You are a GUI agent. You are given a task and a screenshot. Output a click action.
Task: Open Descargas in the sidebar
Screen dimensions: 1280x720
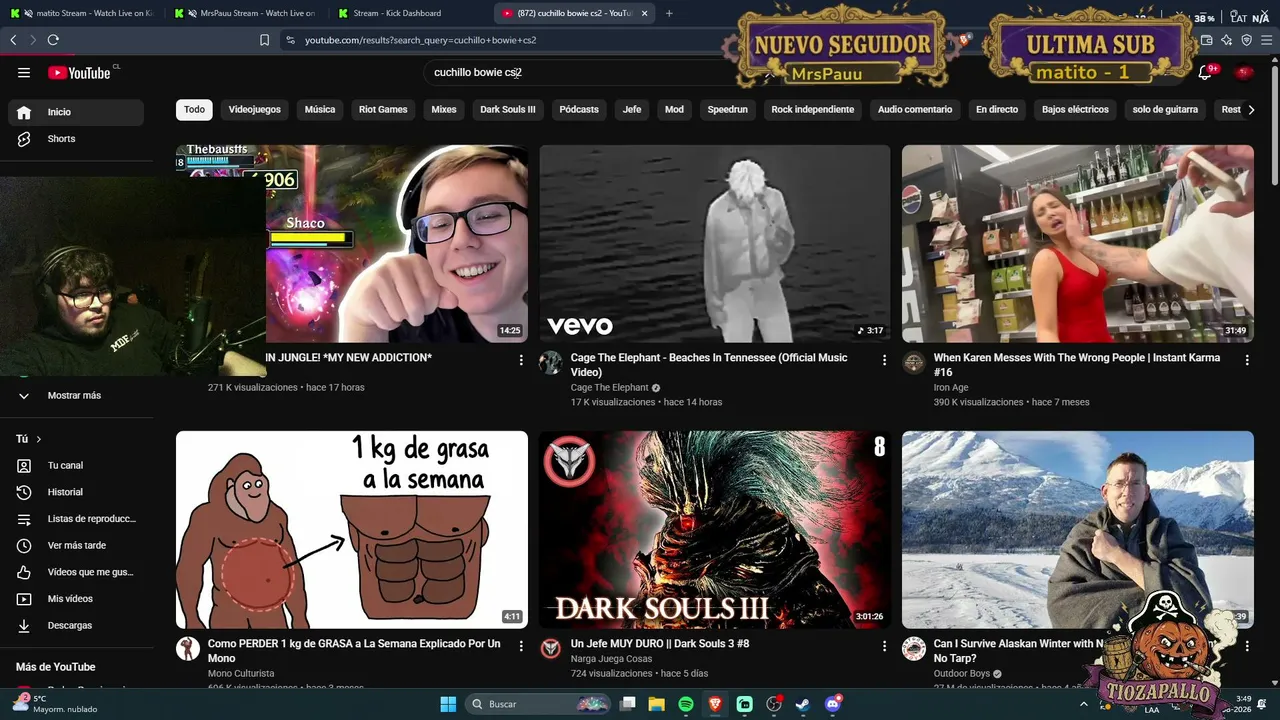(x=76, y=625)
